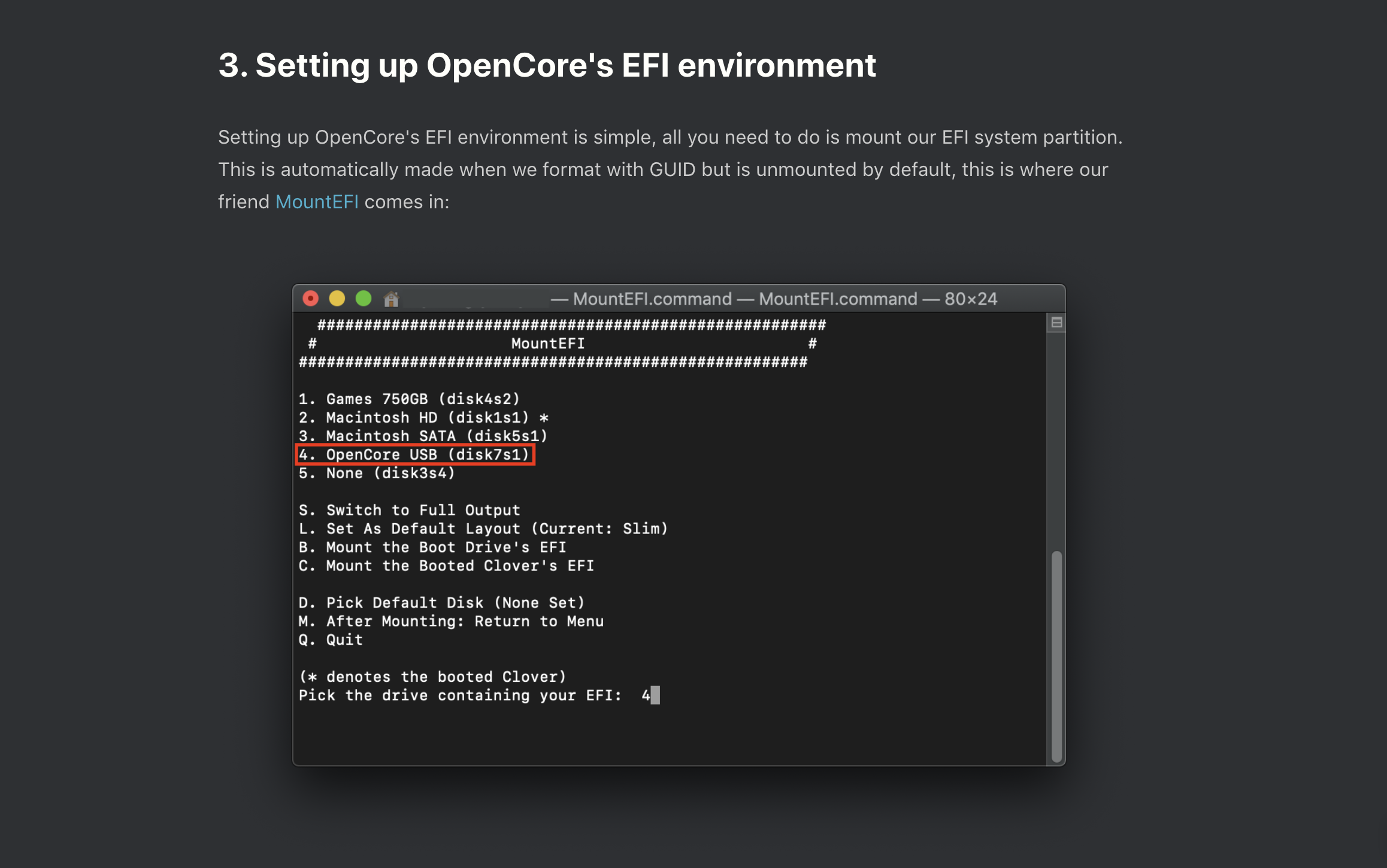Click the "3. Macintosh SATA (disk5s1)" row
This screenshot has width=1387, height=868.
coord(423,436)
